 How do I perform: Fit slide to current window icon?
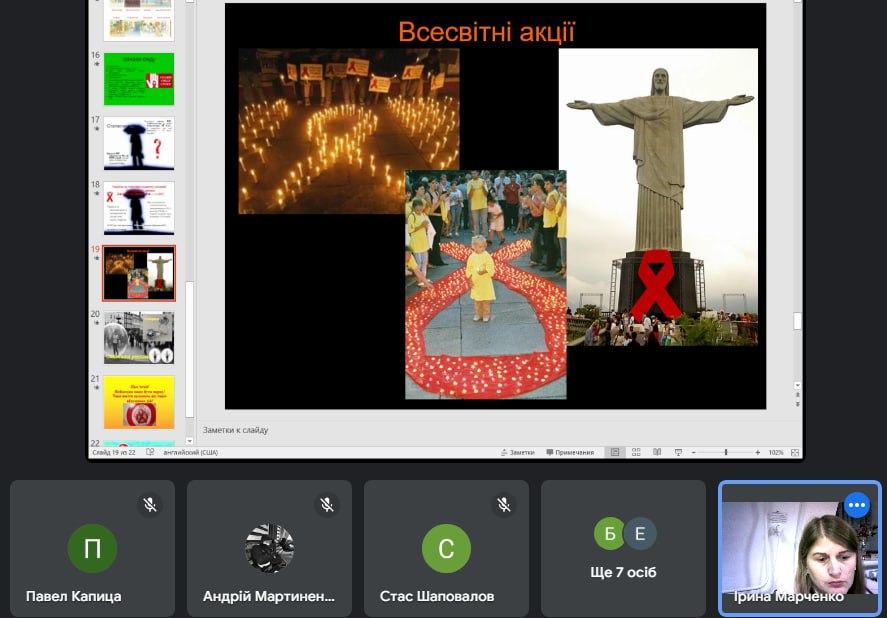[795, 452]
